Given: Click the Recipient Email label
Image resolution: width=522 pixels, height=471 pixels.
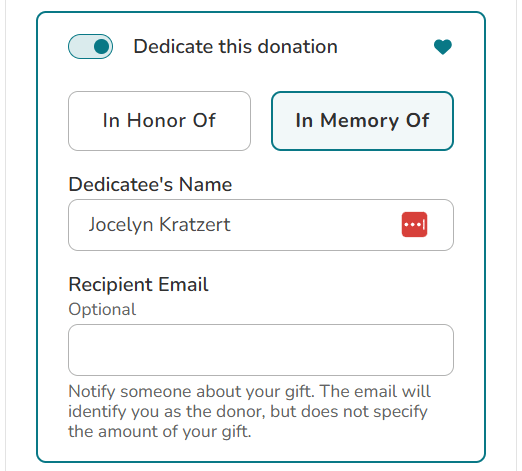Looking at the screenshot, I should 138,284.
